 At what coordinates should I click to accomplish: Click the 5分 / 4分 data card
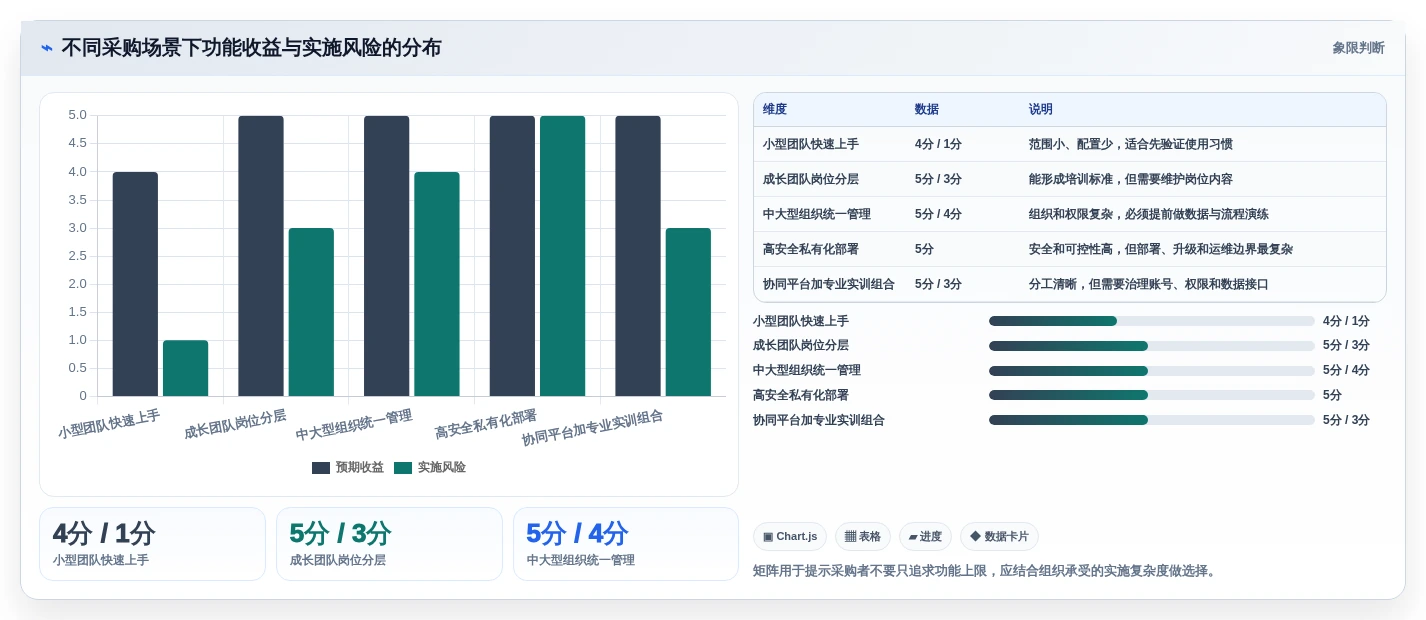[x=626, y=544]
